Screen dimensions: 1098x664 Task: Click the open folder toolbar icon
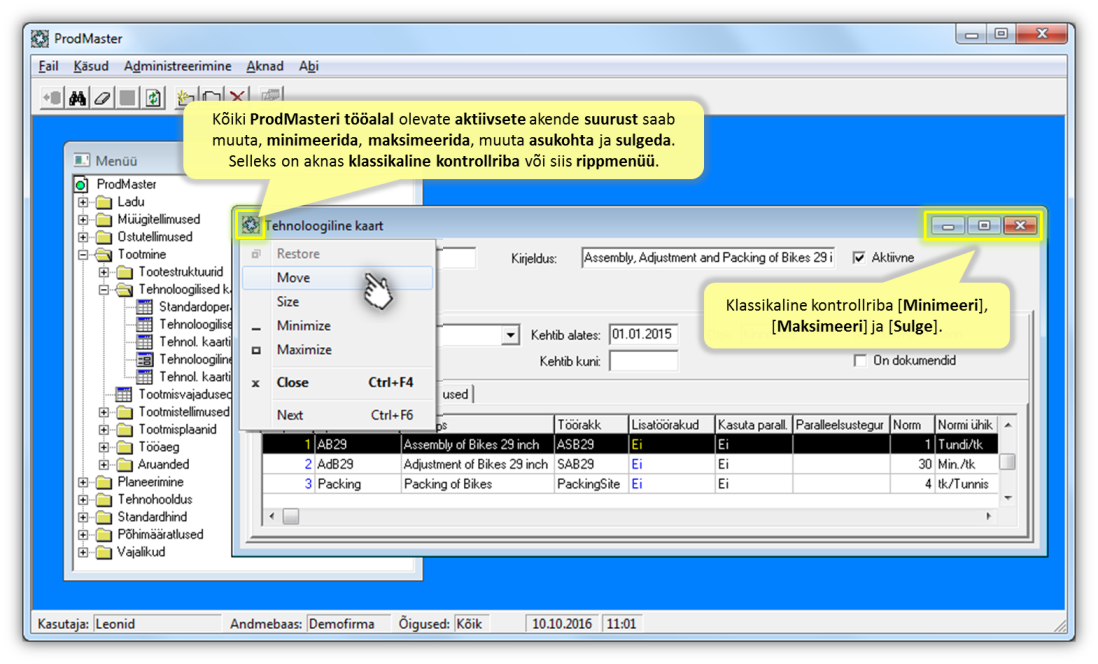(212, 97)
